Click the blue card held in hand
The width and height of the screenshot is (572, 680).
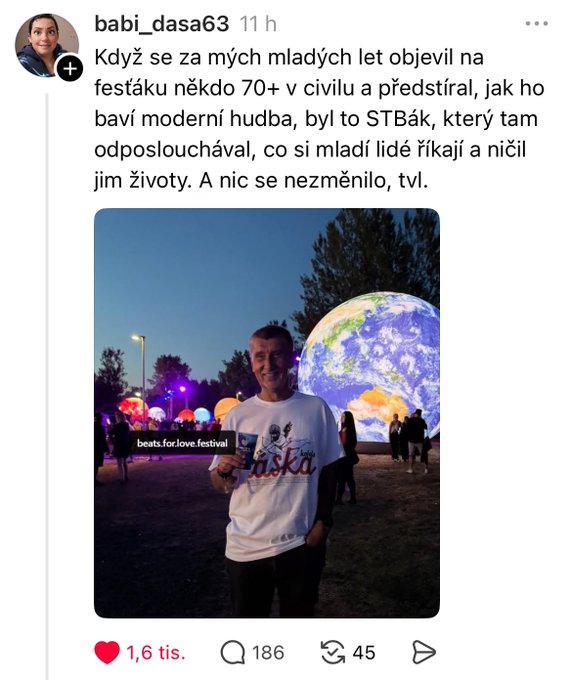tap(247, 450)
